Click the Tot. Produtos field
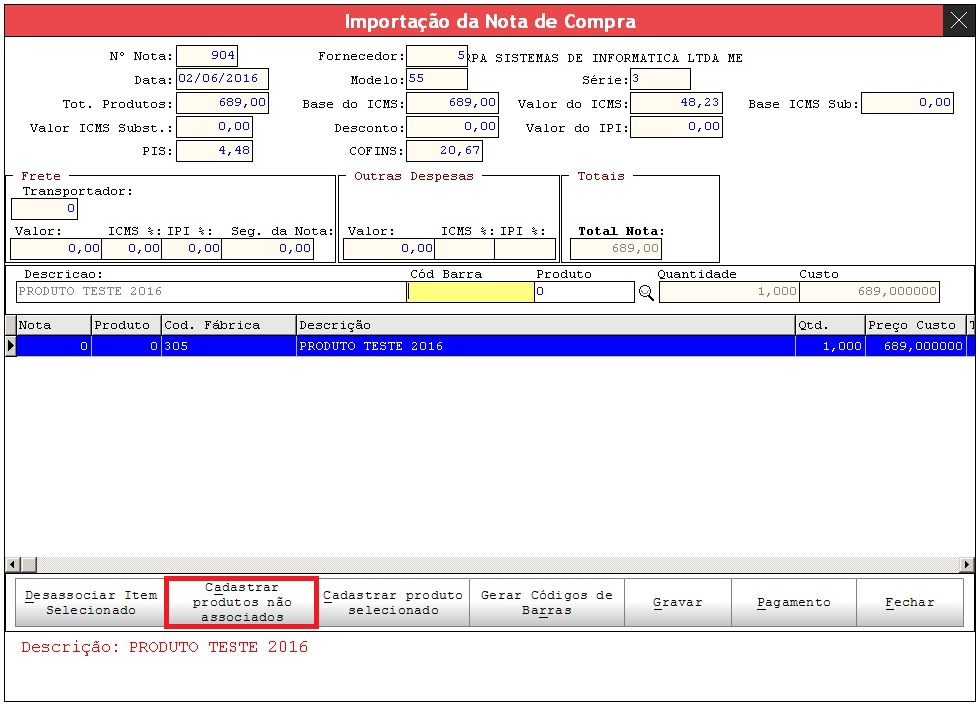Screen dimensions: 980x706 pos(222,103)
